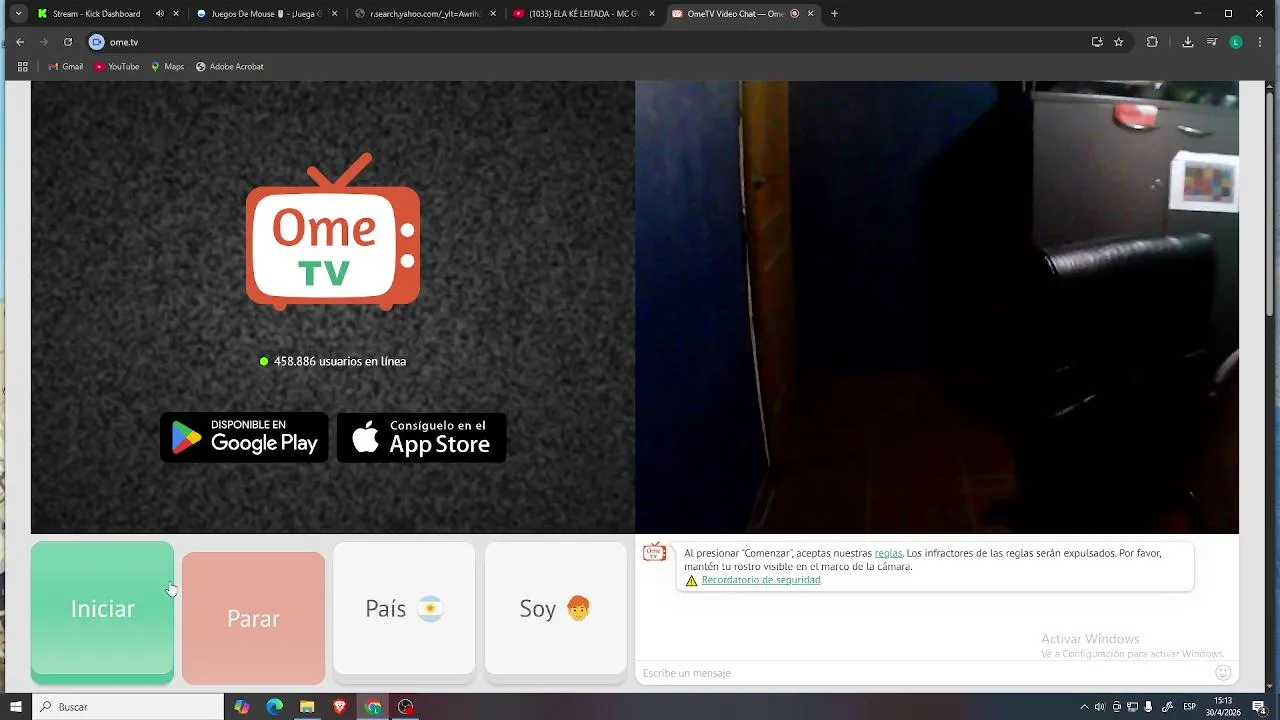The image size is (1280, 720).
Task: Close the Yahoo search tab
Action: pyautogui.click(x=494, y=14)
